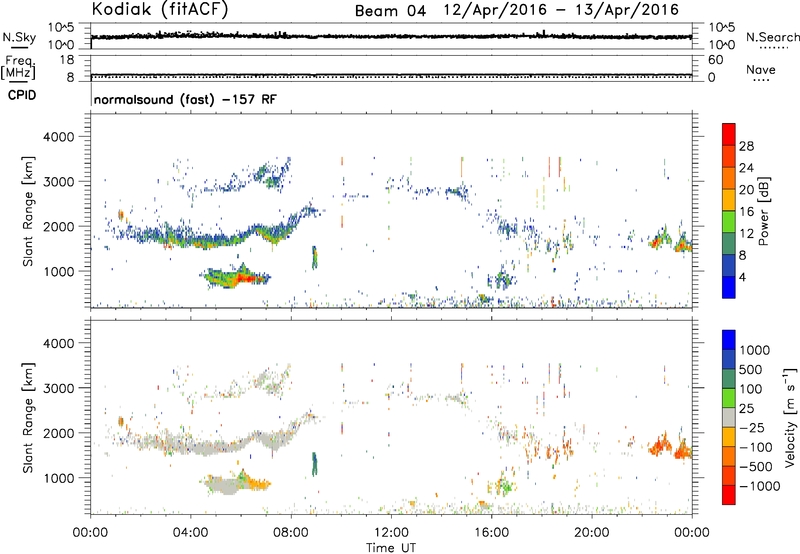This screenshot has width=800, height=554.
Task: Pick the light green Velocity segment between 100 and 25
Action: click(729, 398)
